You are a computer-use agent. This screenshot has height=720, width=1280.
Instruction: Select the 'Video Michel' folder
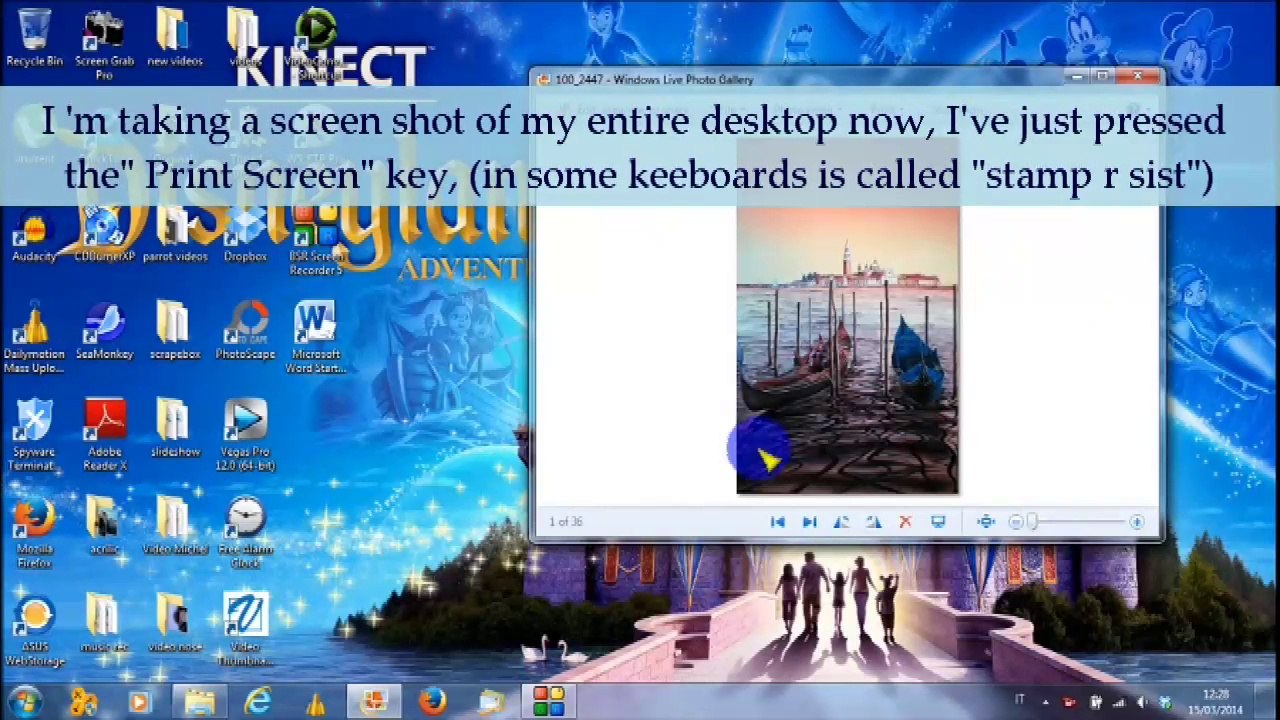[174, 527]
